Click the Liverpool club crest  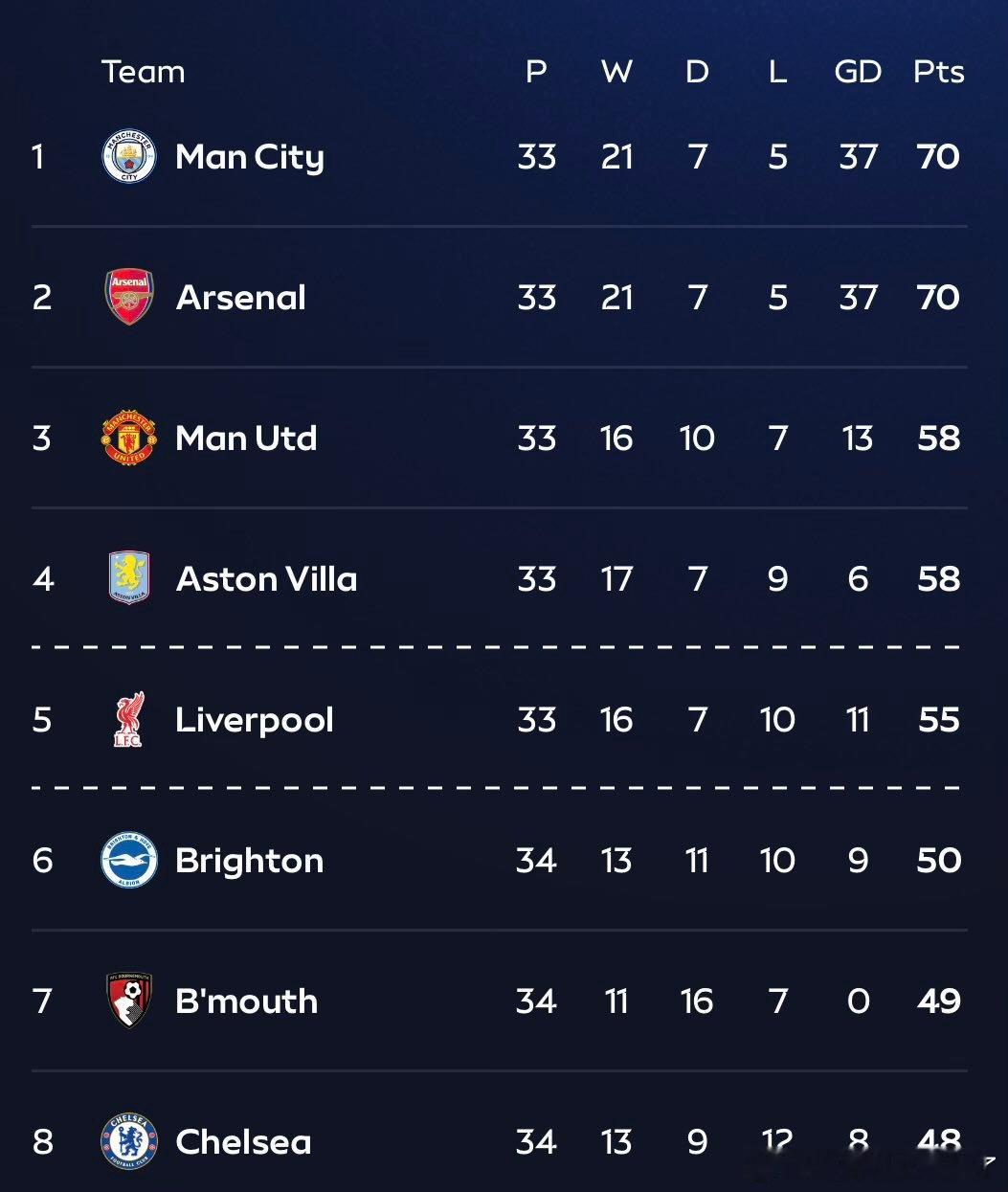pos(129,720)
